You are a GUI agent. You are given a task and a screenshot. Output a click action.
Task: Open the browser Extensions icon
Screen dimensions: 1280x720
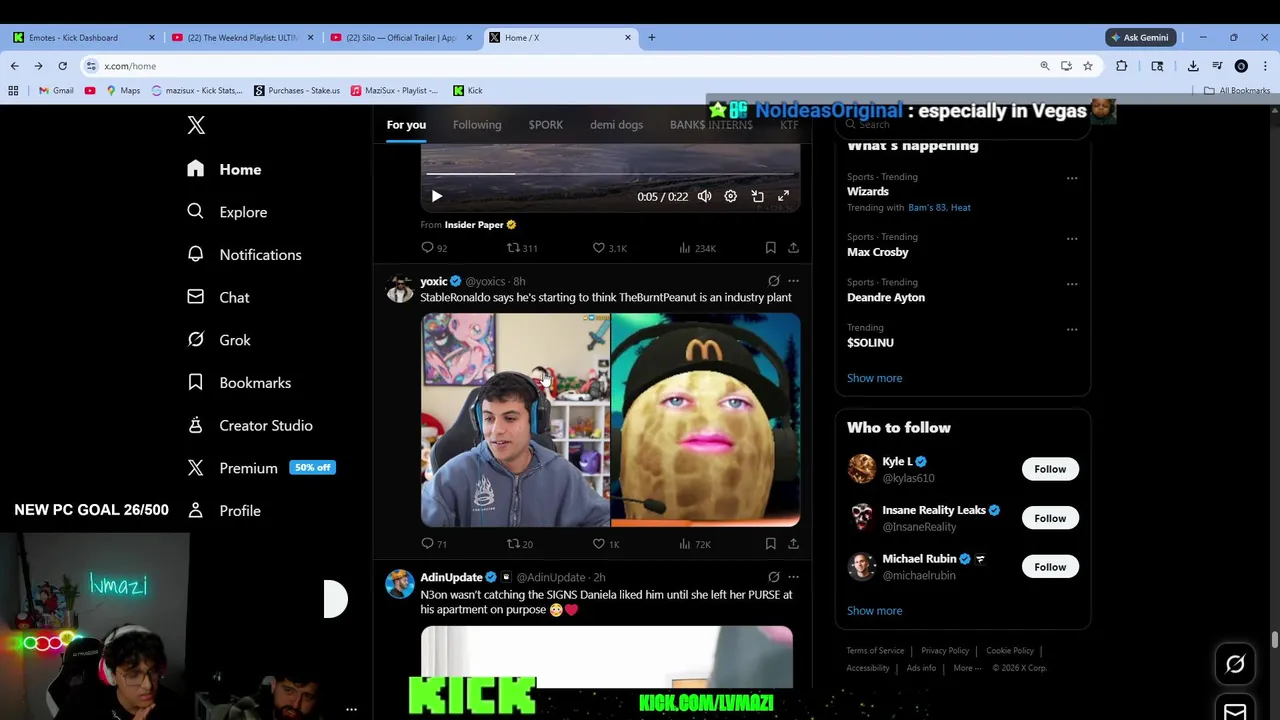coord(1121,66)
